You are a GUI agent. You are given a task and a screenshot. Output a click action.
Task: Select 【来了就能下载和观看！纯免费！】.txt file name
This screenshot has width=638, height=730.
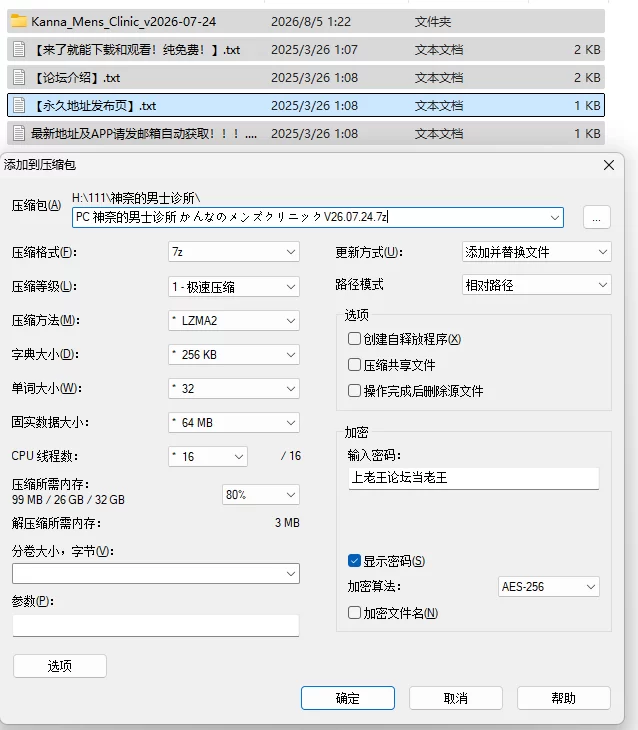click(x=137, y=50)
